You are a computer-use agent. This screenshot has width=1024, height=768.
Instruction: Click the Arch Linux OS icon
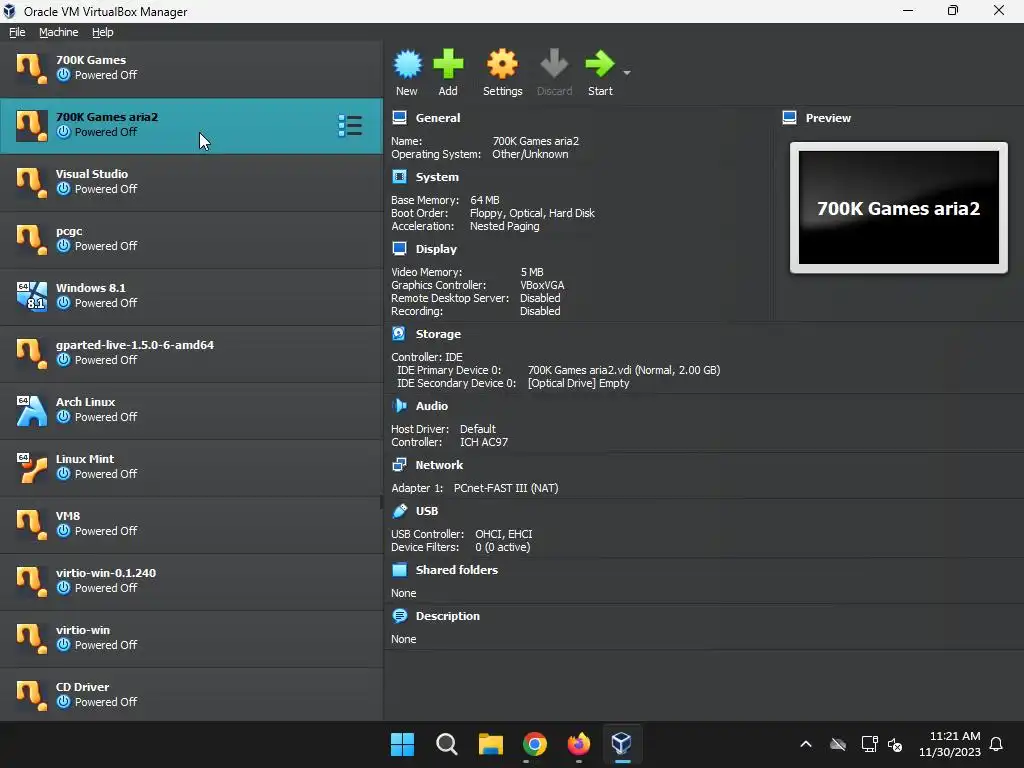click(31, 410)
